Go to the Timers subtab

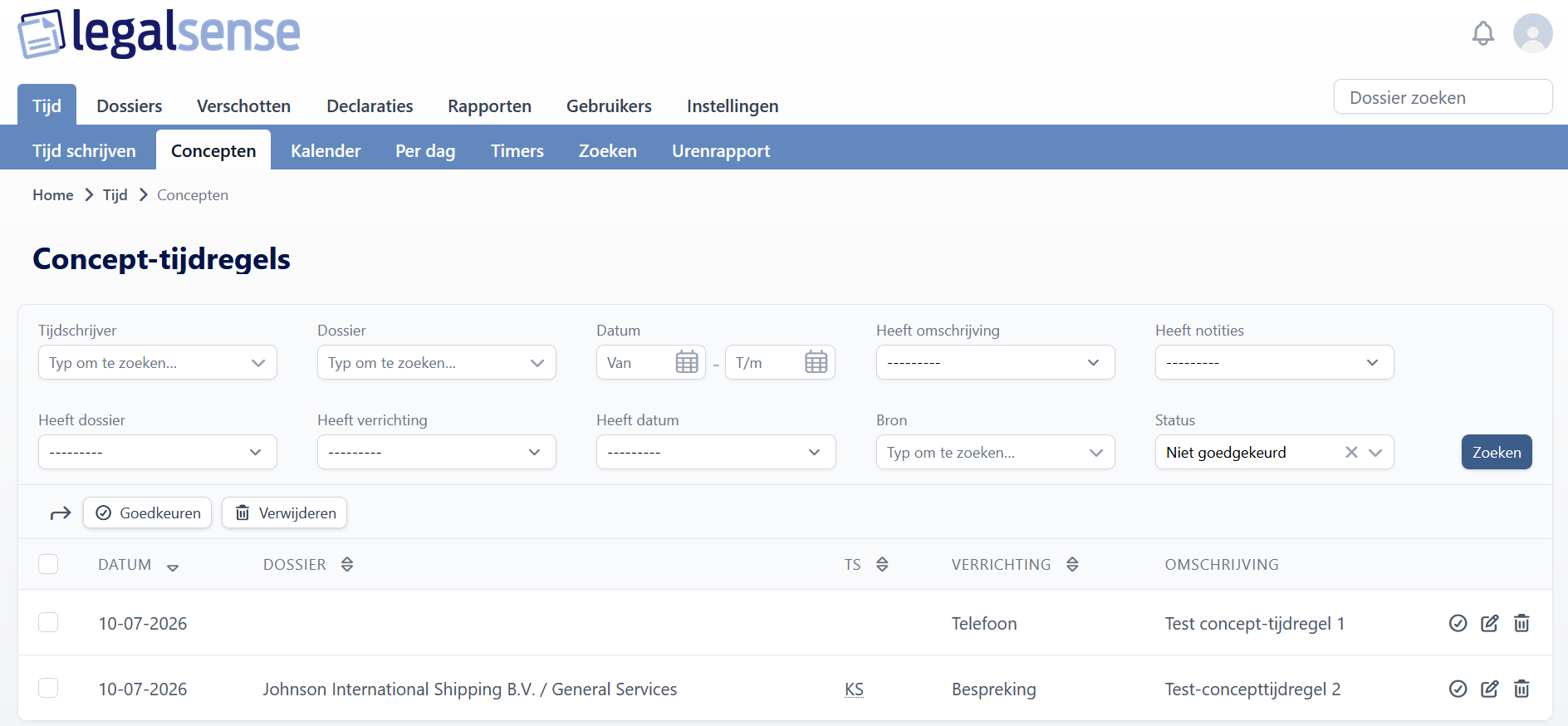[x=517, y=150]
